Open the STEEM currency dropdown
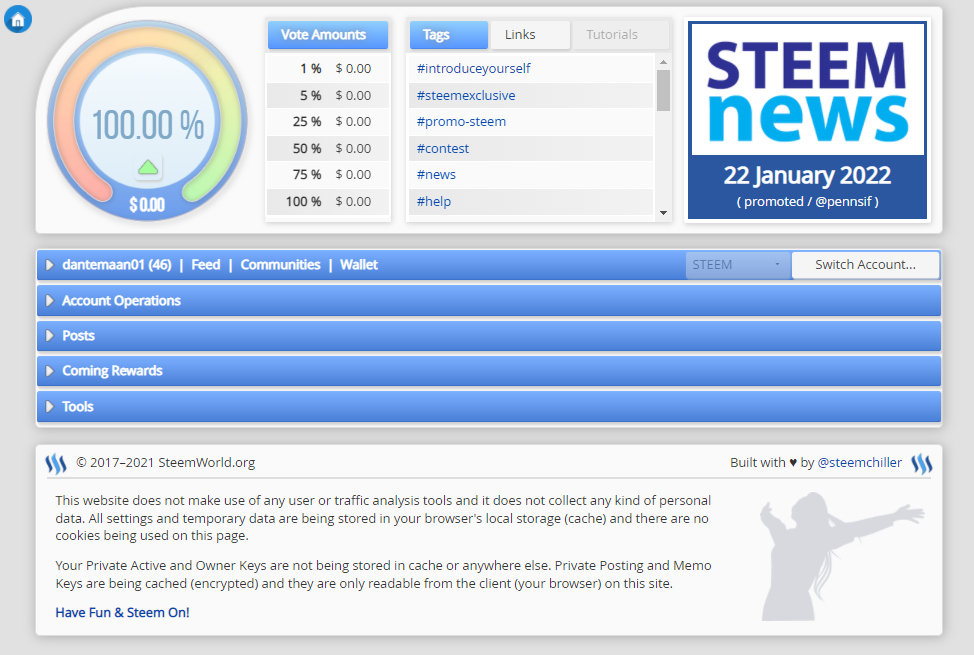This screenshot has width=974, height=655. coord(737,265)
